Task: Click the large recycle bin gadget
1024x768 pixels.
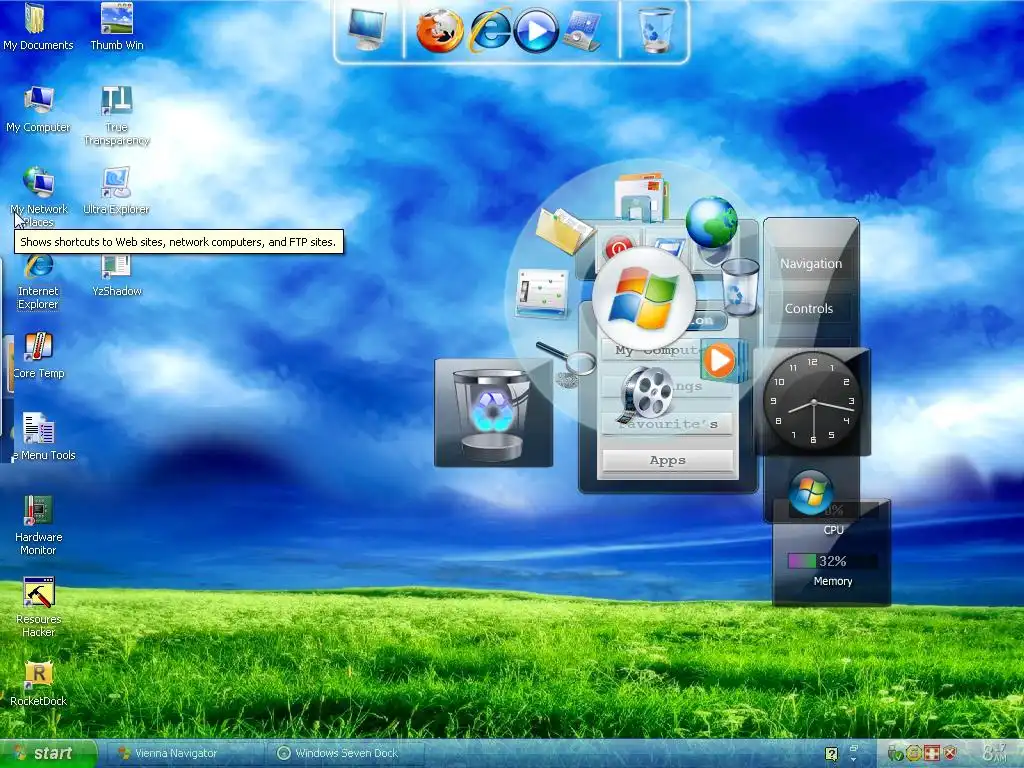Action: (494, 413)
